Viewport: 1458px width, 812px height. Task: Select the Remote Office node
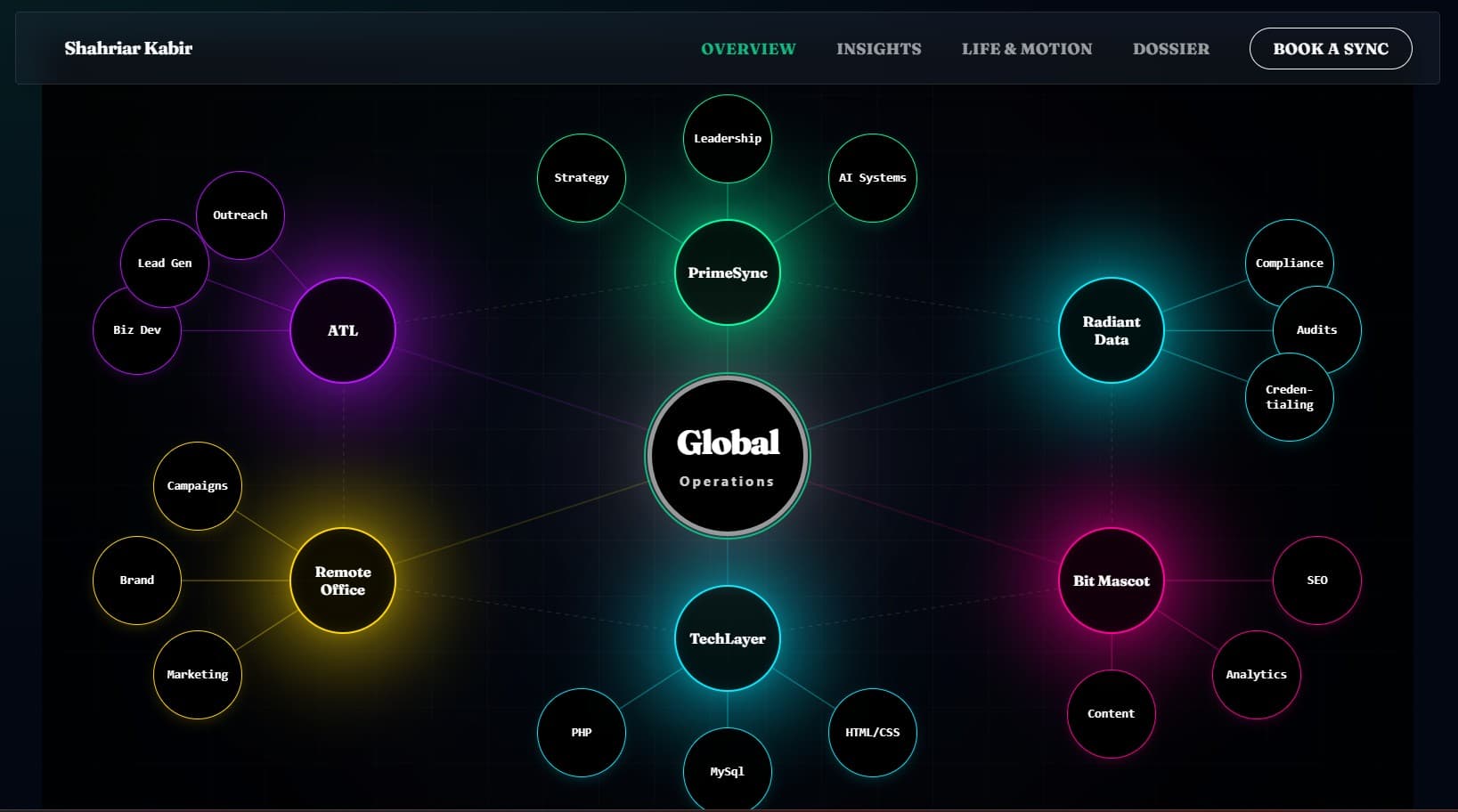click(342, 580)
